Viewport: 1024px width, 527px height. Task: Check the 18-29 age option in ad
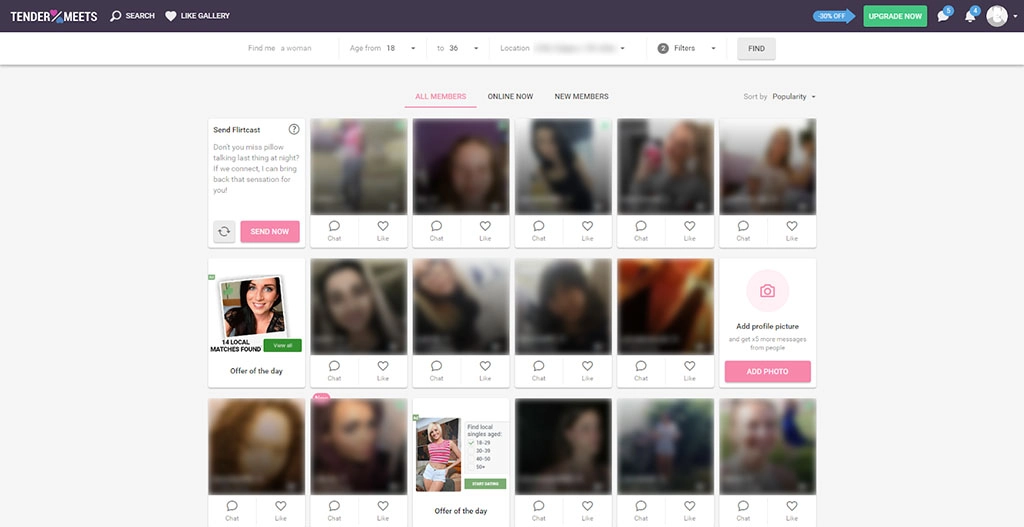pos(472,441)
